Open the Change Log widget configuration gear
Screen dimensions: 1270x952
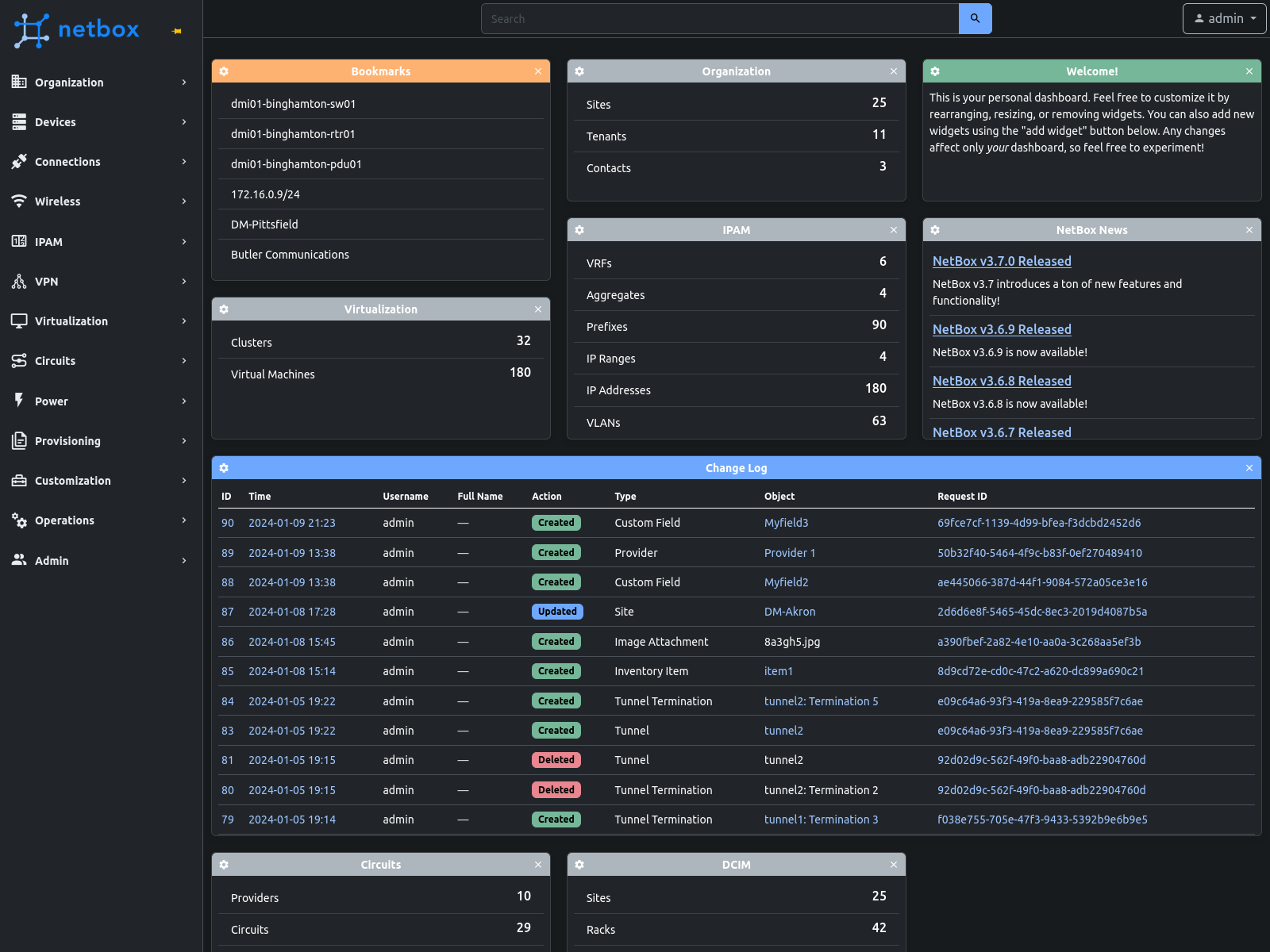[225, 468]
